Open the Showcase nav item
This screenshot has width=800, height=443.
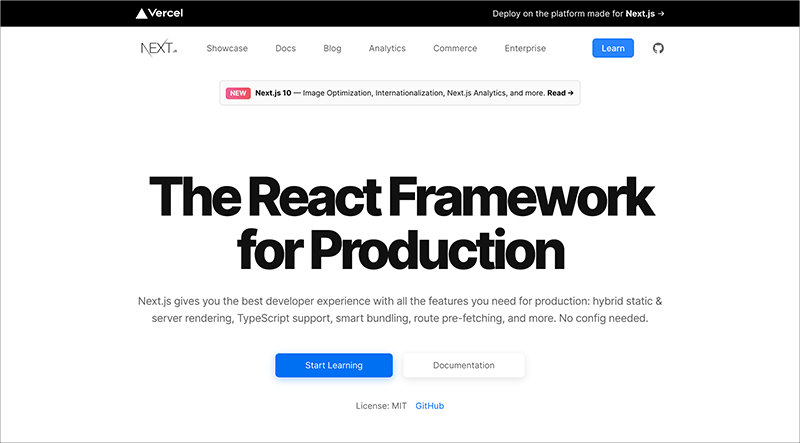(x=227, y=48)
